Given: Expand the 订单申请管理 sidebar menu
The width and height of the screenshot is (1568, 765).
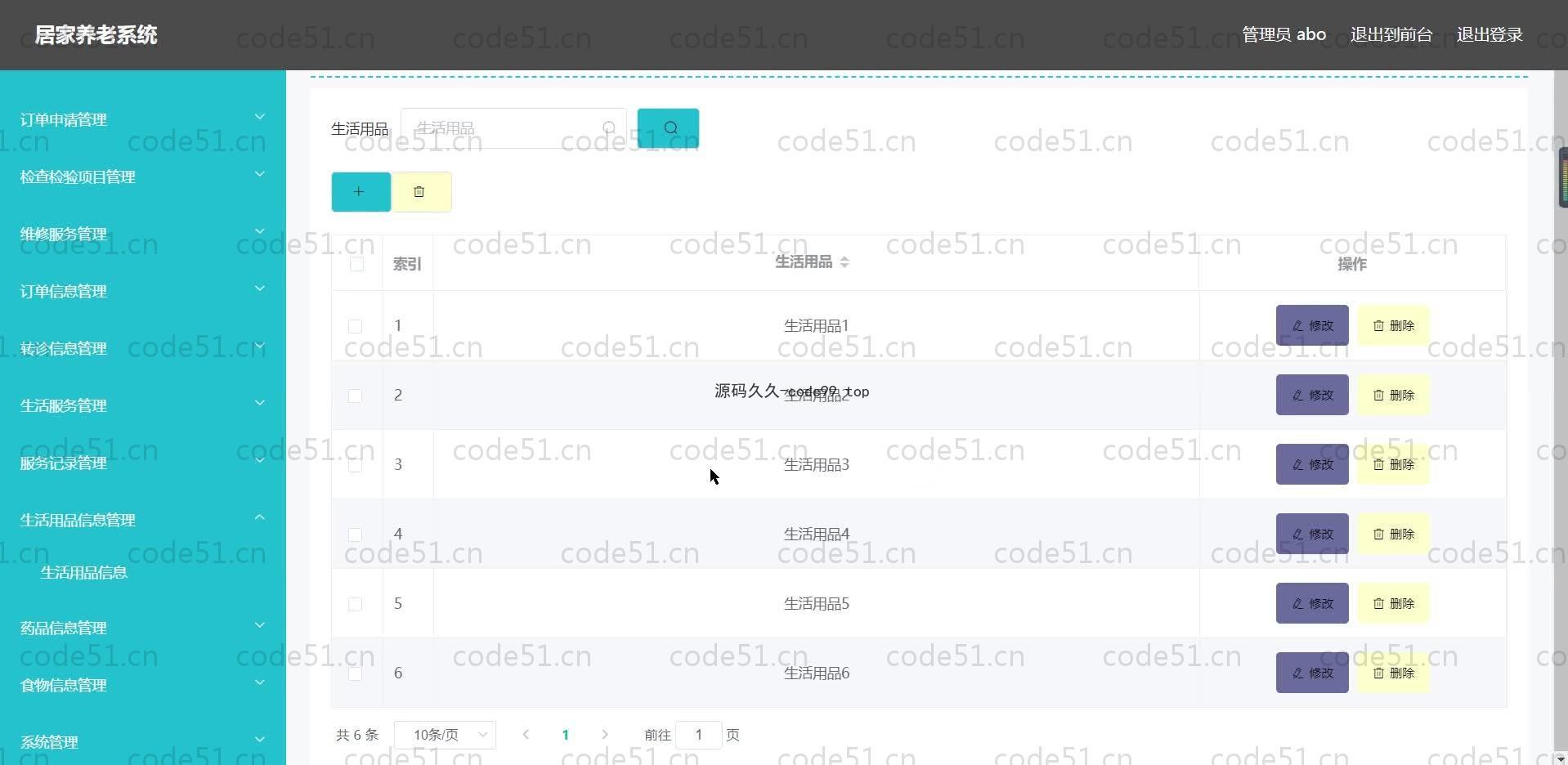Looking at the screenshot, I should pos(143,119).
